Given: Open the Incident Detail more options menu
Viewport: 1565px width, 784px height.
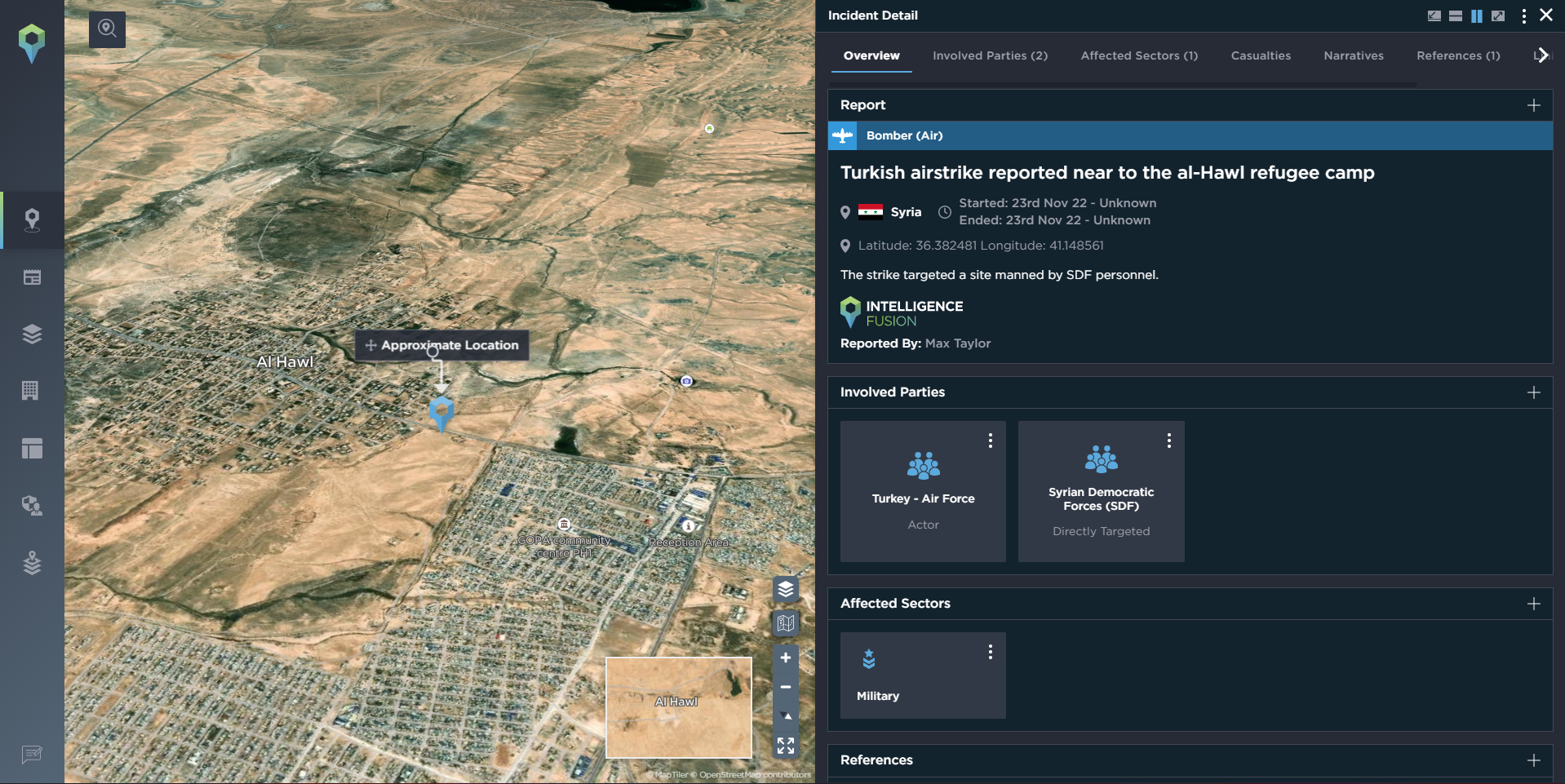Looking at the screenshot, I should point(1523,16).
